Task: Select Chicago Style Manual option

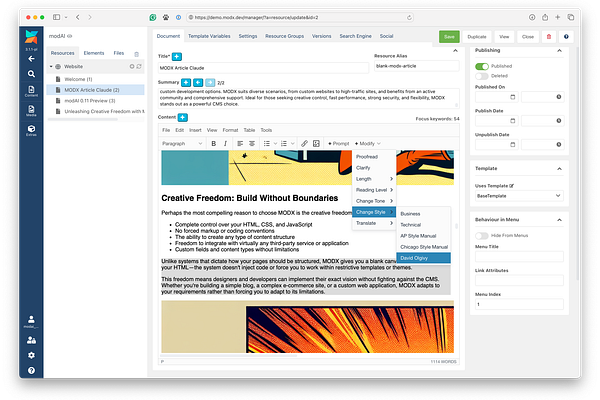Action: point(424,247)
